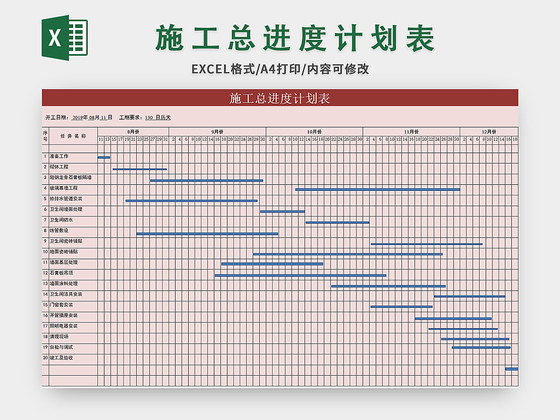The height and width of the screenshot is (420, 560).
Task: Click the blue Gantt bar in row 4
Action: pos(378,190)
